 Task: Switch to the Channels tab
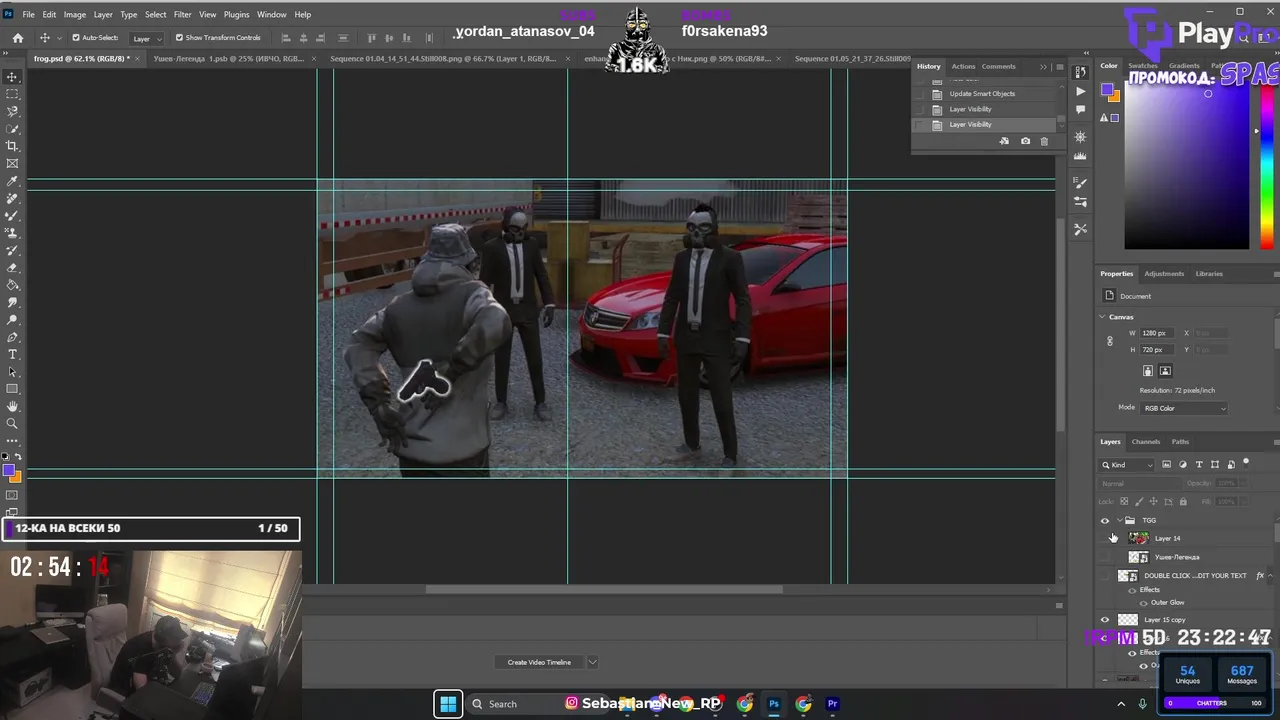coord(1146,442)
